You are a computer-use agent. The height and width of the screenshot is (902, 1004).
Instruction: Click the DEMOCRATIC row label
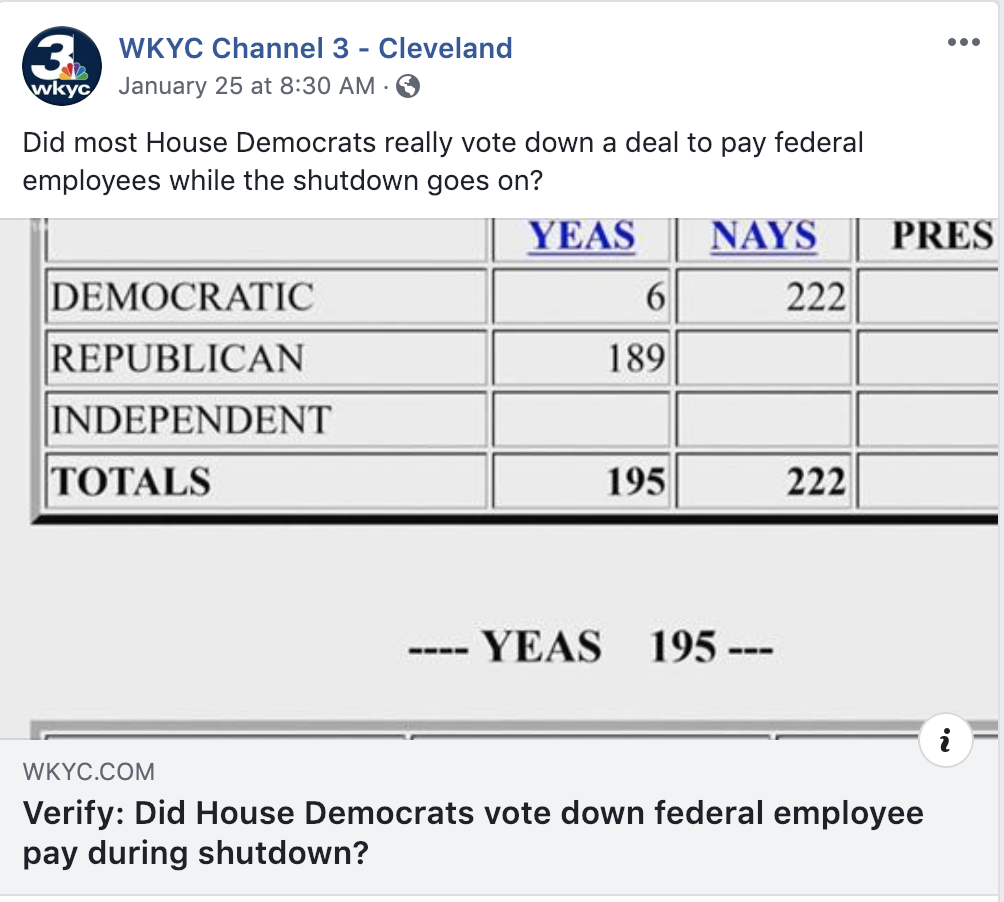[182, 297]
